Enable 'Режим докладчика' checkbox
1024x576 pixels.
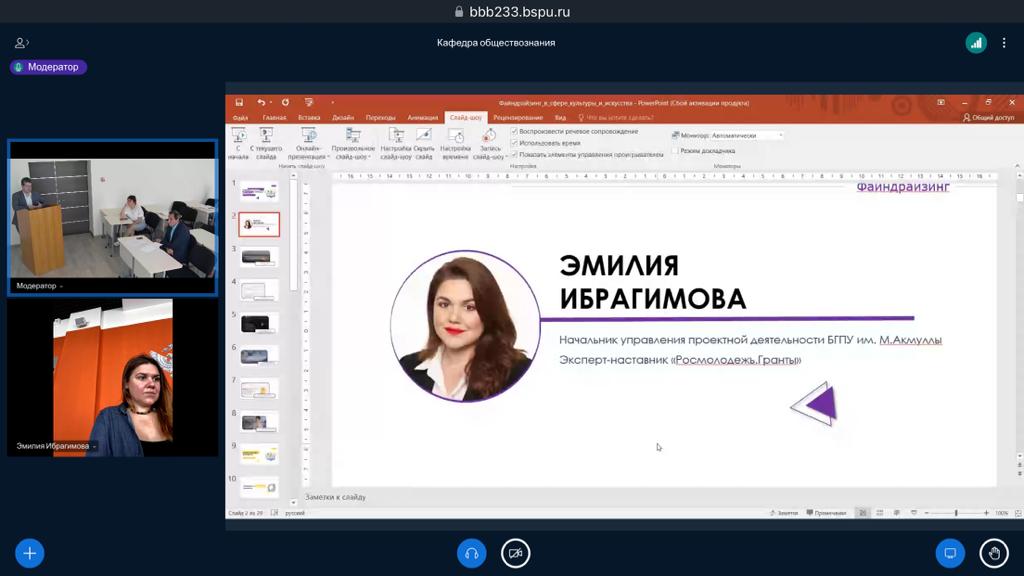coord(676,151)
